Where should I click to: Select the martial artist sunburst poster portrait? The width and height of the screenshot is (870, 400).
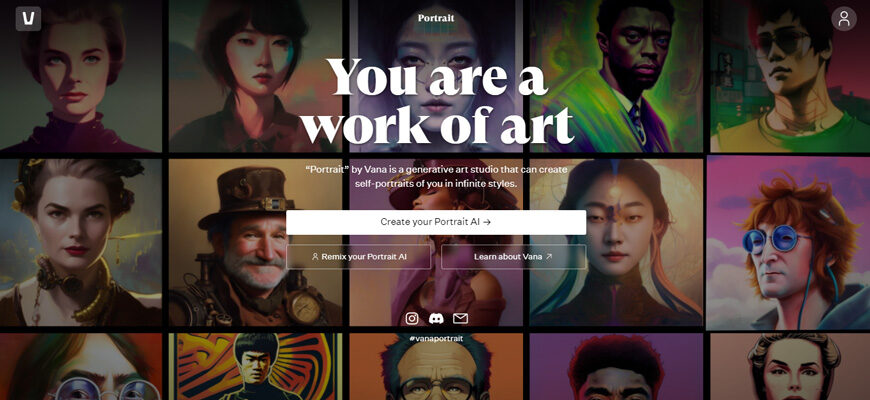click(256, 367)
